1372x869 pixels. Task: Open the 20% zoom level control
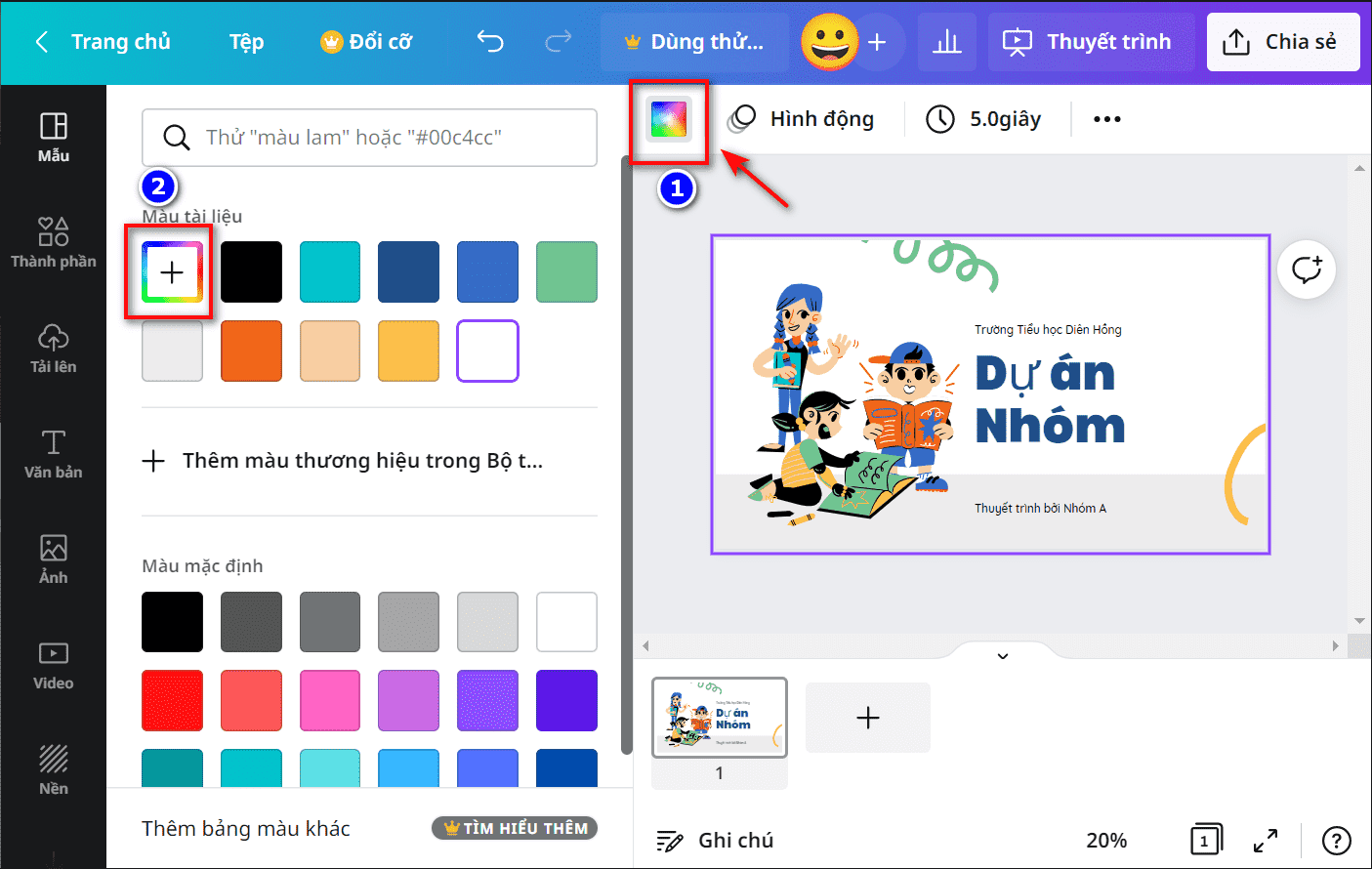point(1106,840)
